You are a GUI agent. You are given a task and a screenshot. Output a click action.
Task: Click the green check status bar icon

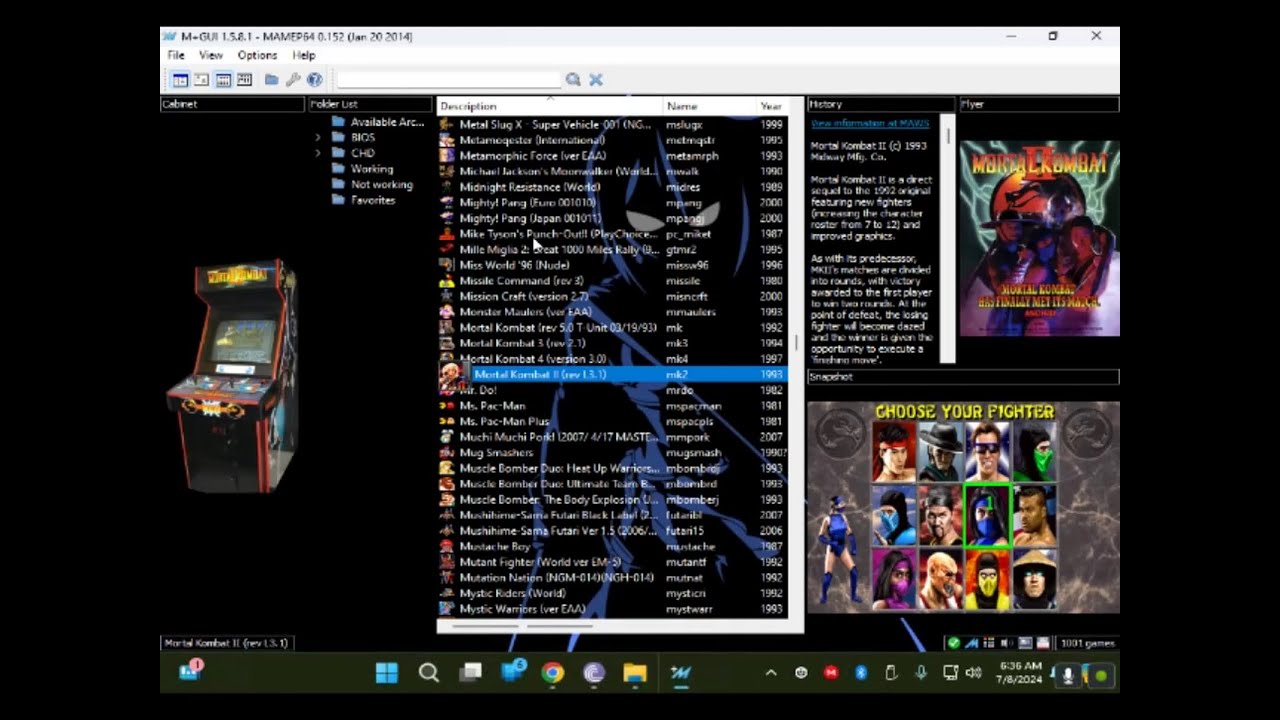tap(953, 643)
